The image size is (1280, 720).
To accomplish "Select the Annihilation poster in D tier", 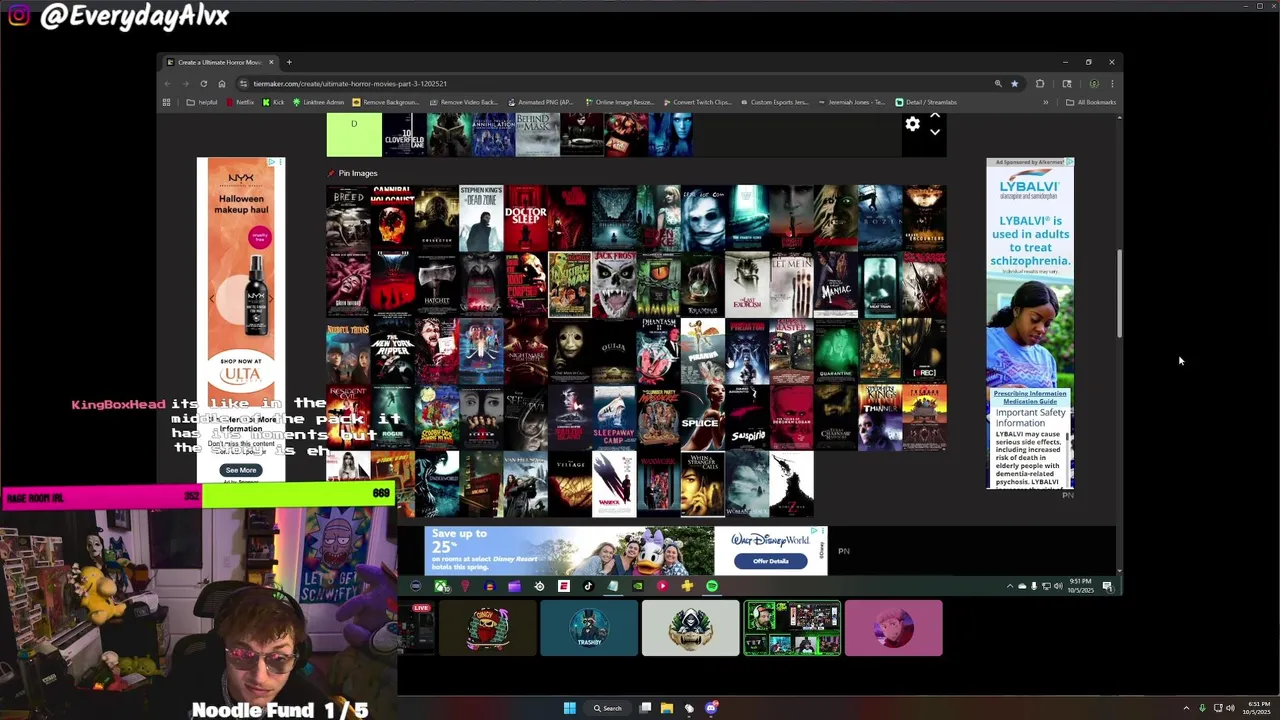I will coord(492,134).
